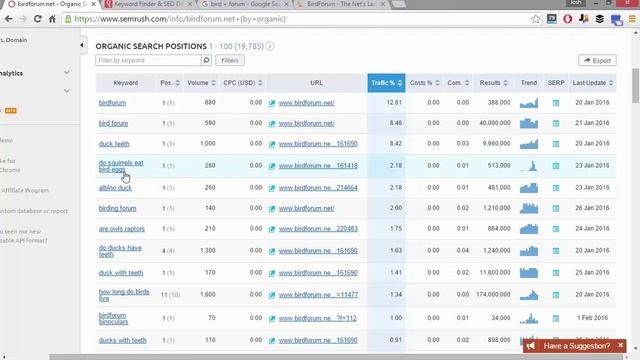Expand the Analytics sidebar section chevron
Viewport: 640px width, 360px height.
tap(67, 73)
